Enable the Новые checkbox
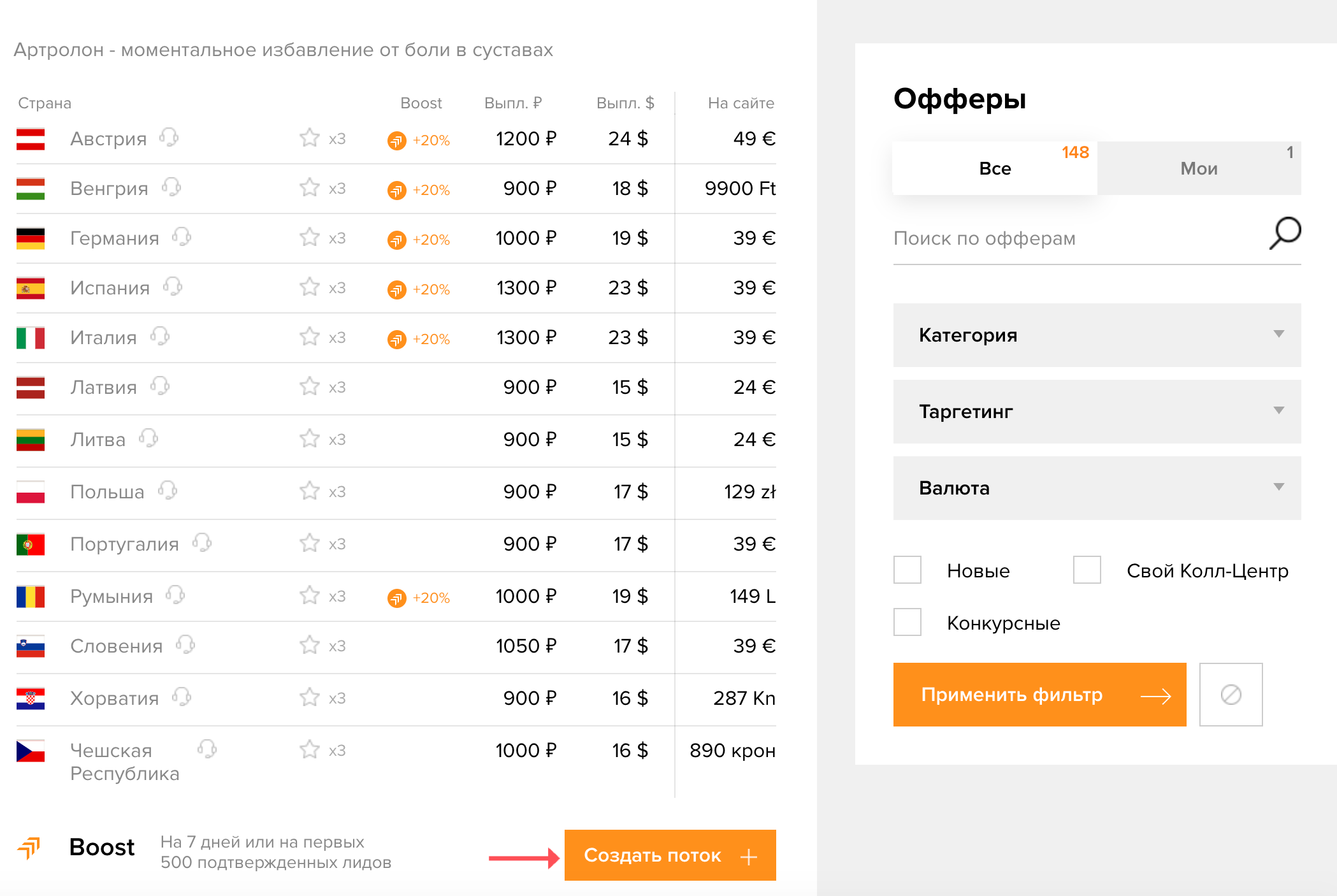Viewport: 1337px width, 896px height. (907, 570)
